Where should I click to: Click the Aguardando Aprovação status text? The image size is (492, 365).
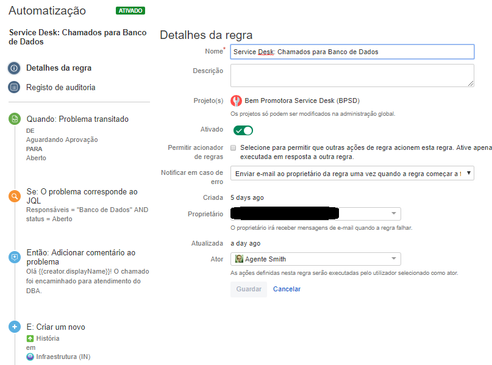click(62, 140)
